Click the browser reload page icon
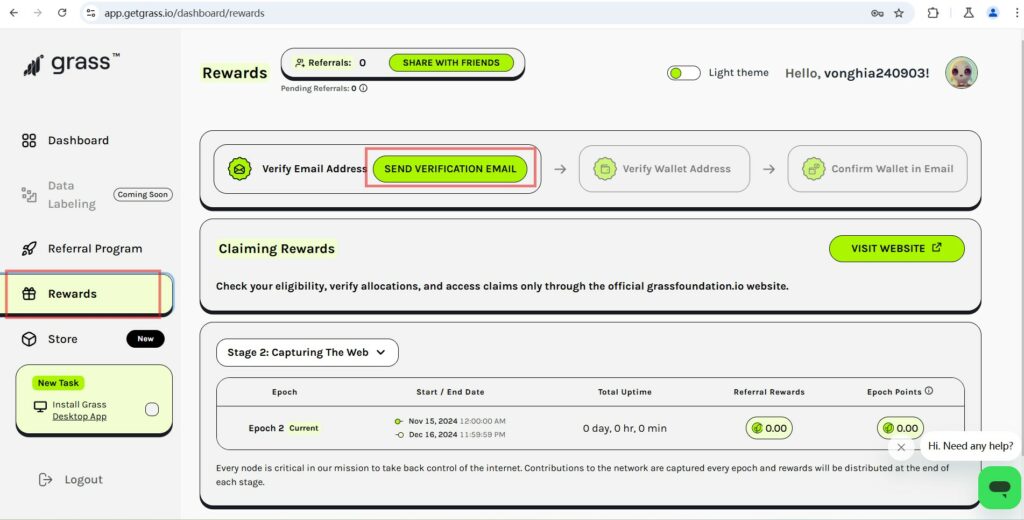Viewport: 1024px width, 520px height. [x=62, y=13]
